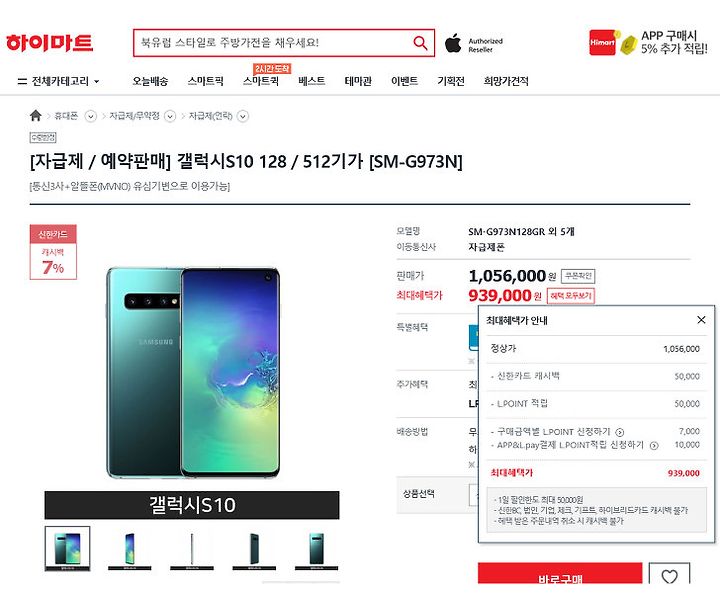Screen dimensions: 720x593
Task: Open the Himart logo home page
Action: (x=50, y=43)
